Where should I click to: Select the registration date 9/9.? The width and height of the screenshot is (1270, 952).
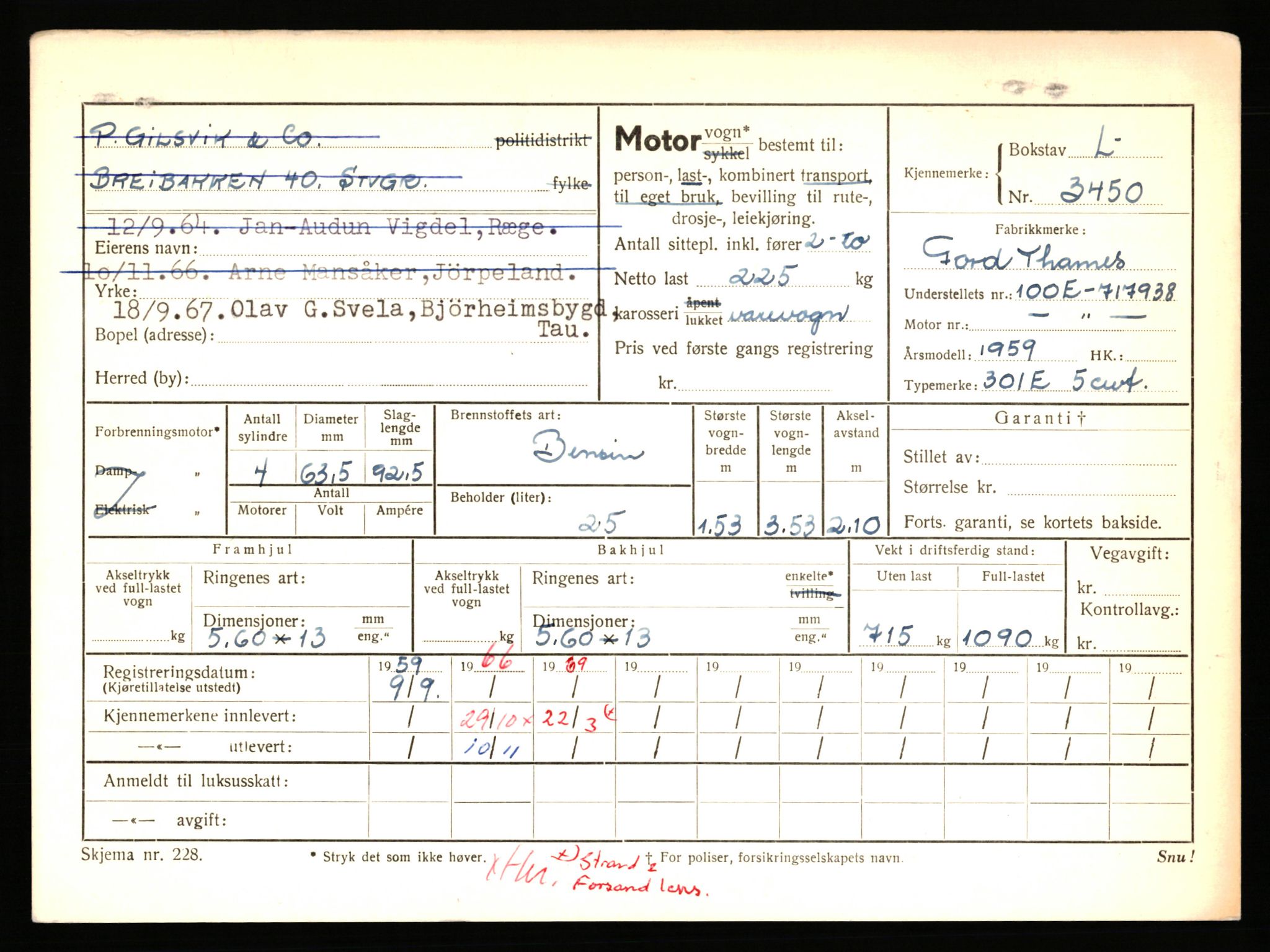pos(415,689)
